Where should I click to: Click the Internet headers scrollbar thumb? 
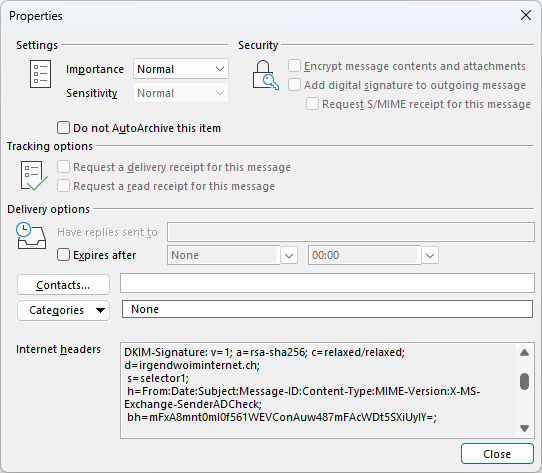click(524, 381)
